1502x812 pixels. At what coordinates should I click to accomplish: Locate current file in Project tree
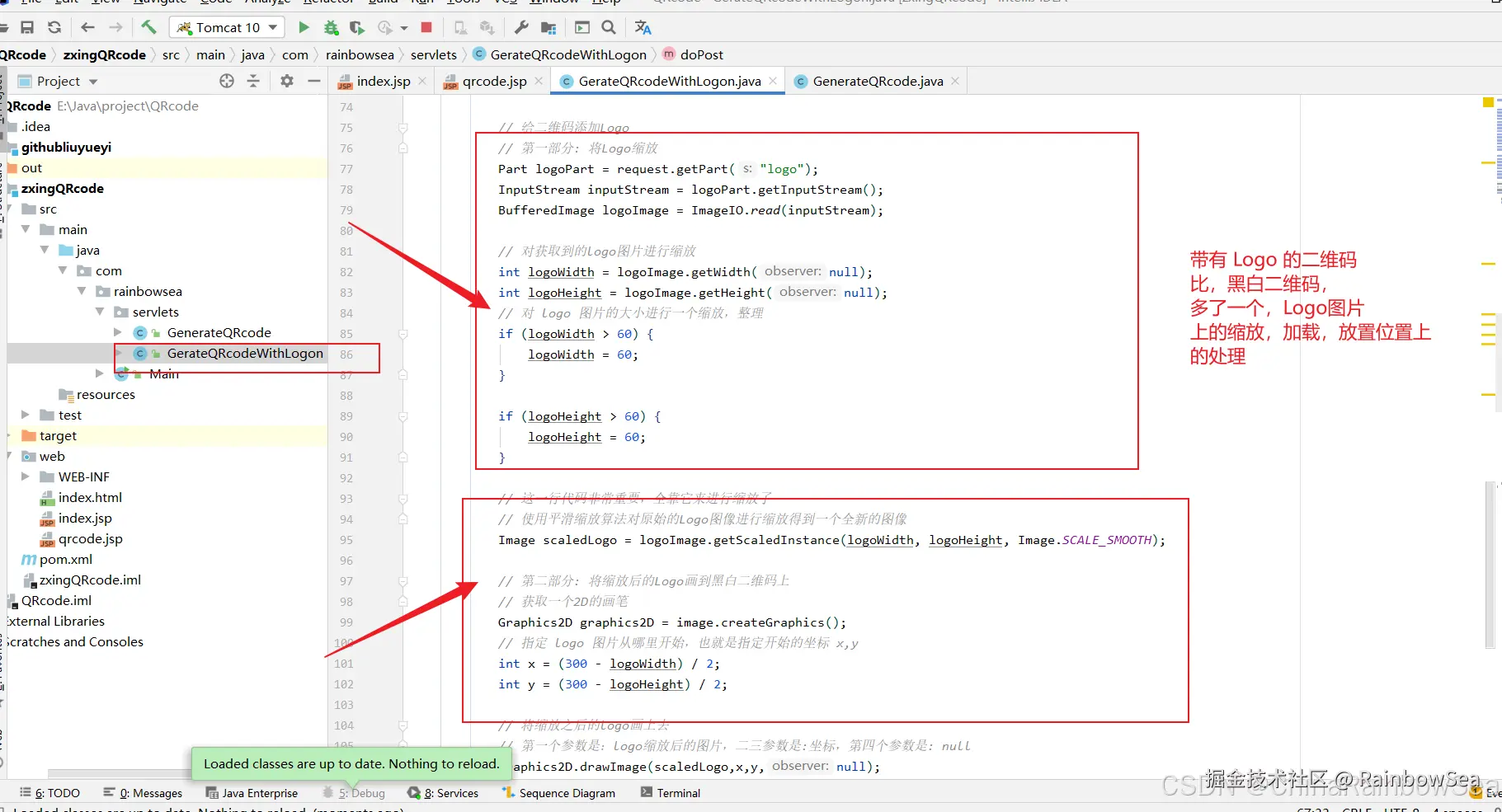tap(227, 81)
